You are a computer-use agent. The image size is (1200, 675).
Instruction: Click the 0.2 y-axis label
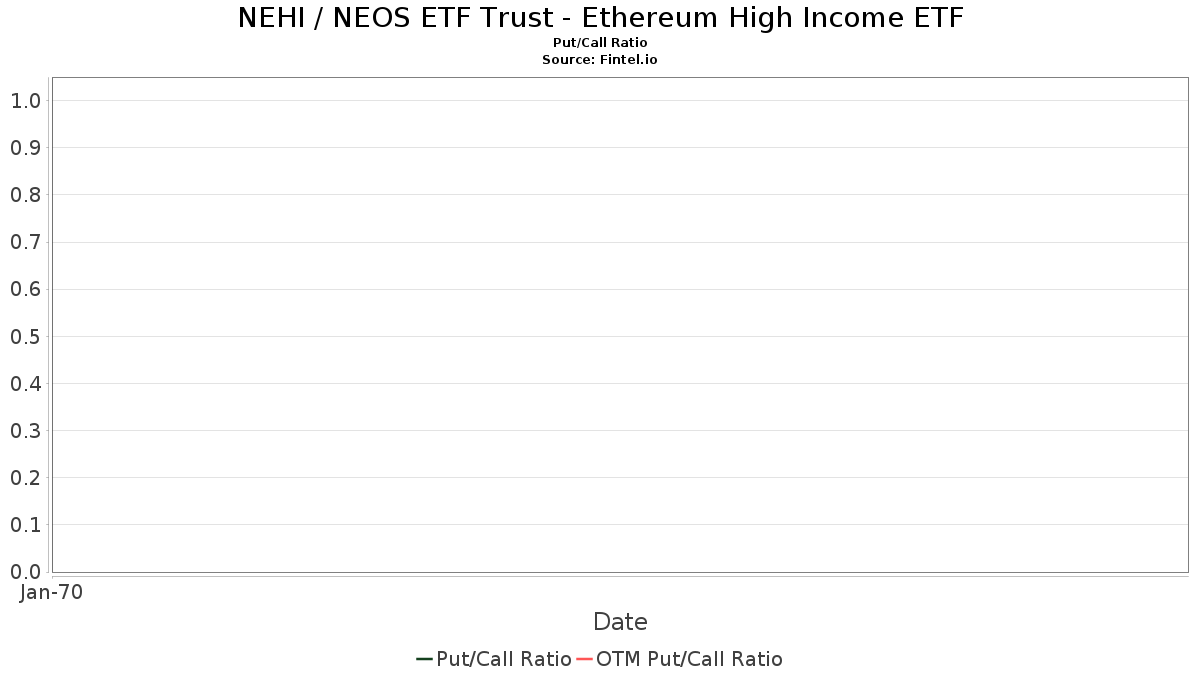pos(25,478)
